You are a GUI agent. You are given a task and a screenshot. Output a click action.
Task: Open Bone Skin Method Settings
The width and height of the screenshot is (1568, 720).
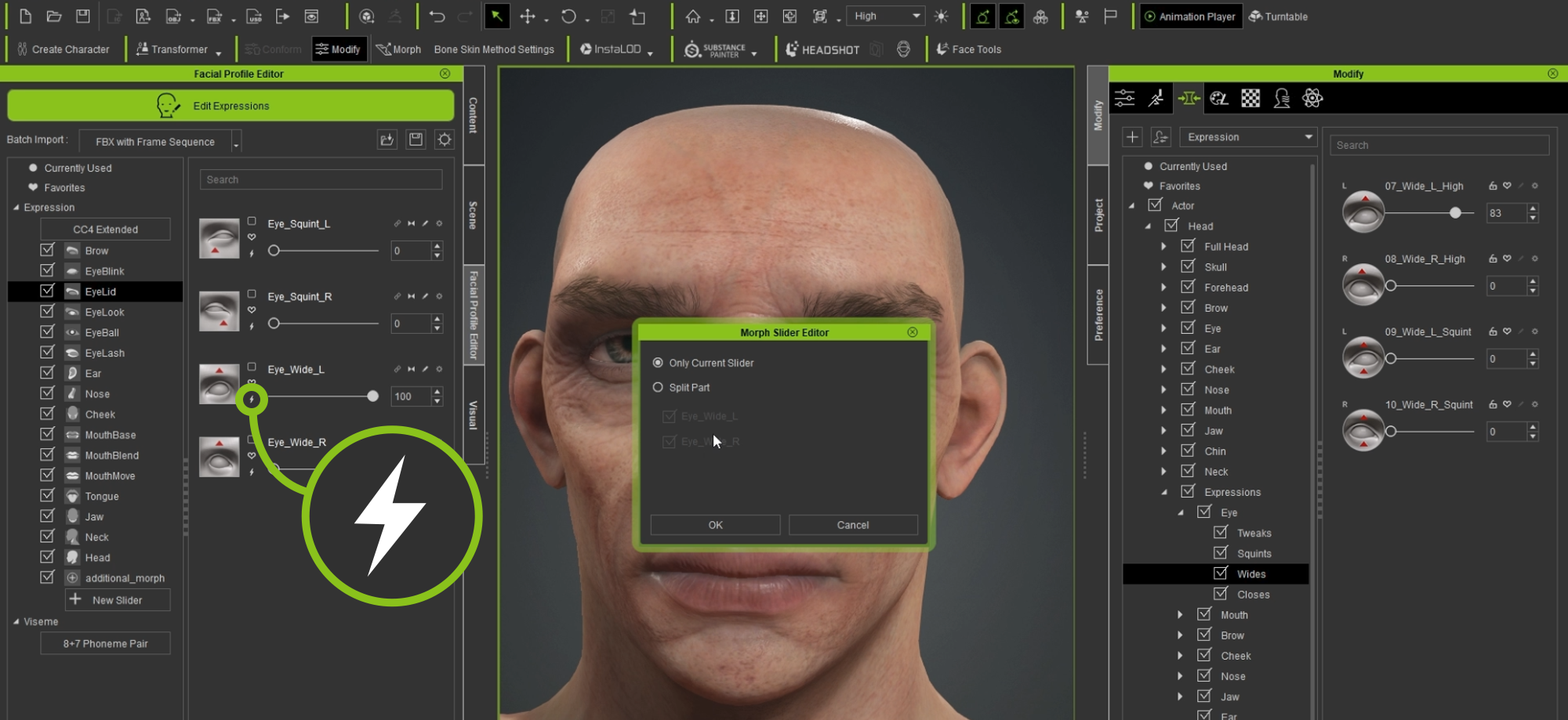pos(494,49)
